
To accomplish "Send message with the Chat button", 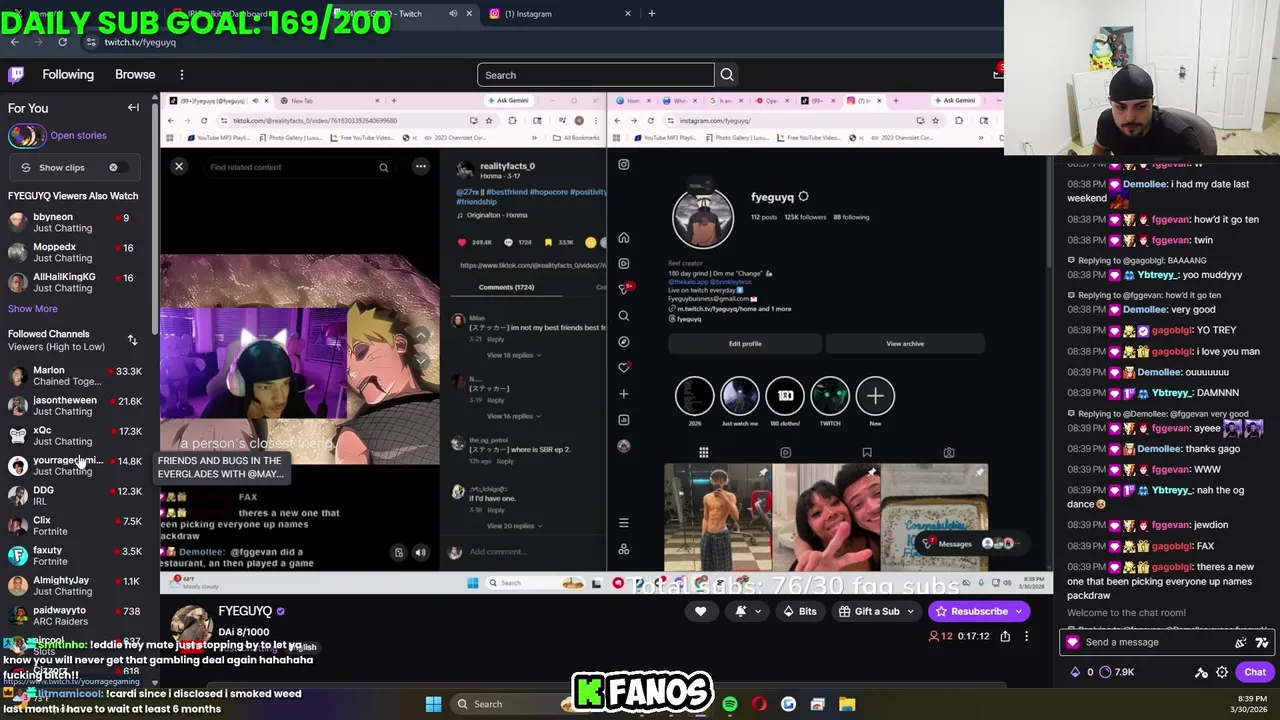I will pos(1254,672).
